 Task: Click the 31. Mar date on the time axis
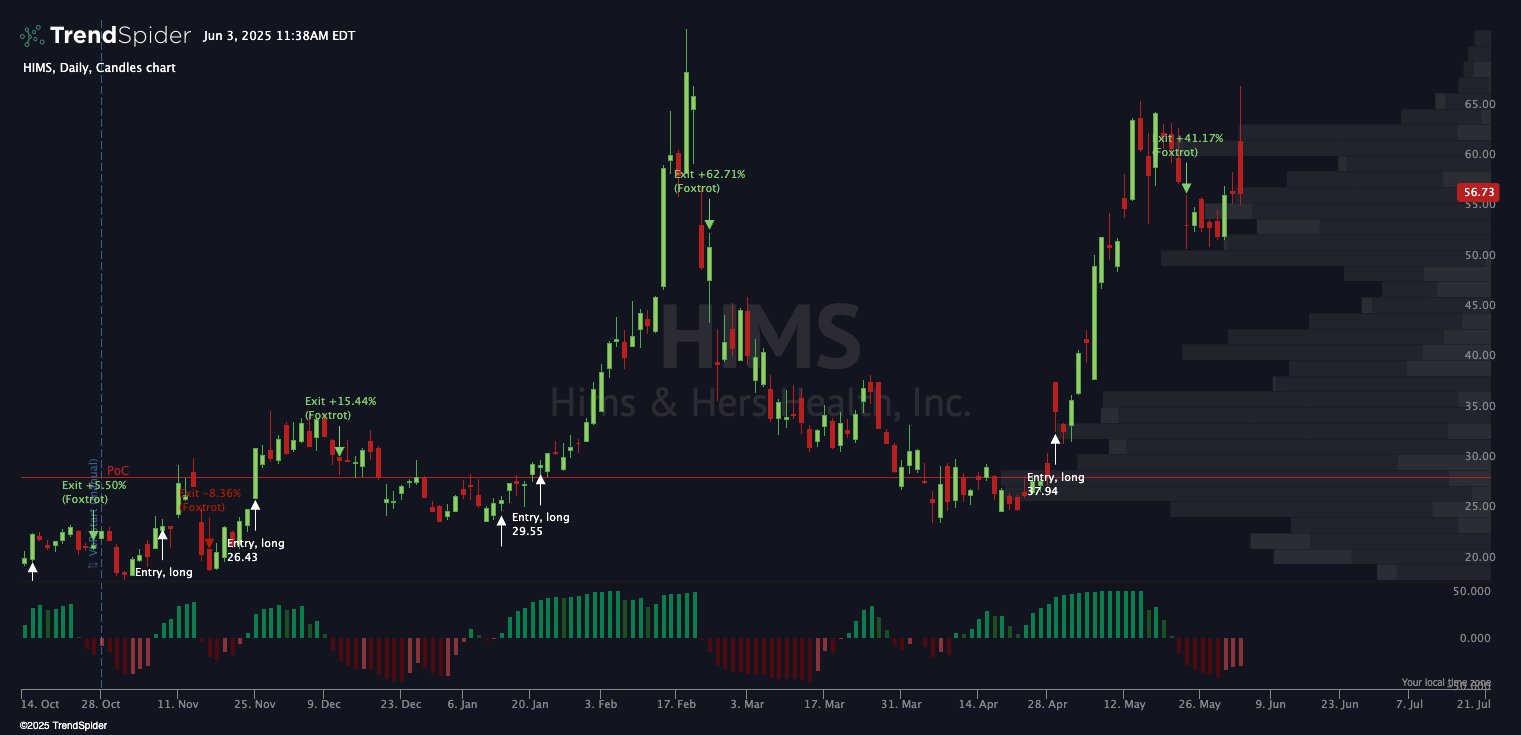(x=900, y=704)
